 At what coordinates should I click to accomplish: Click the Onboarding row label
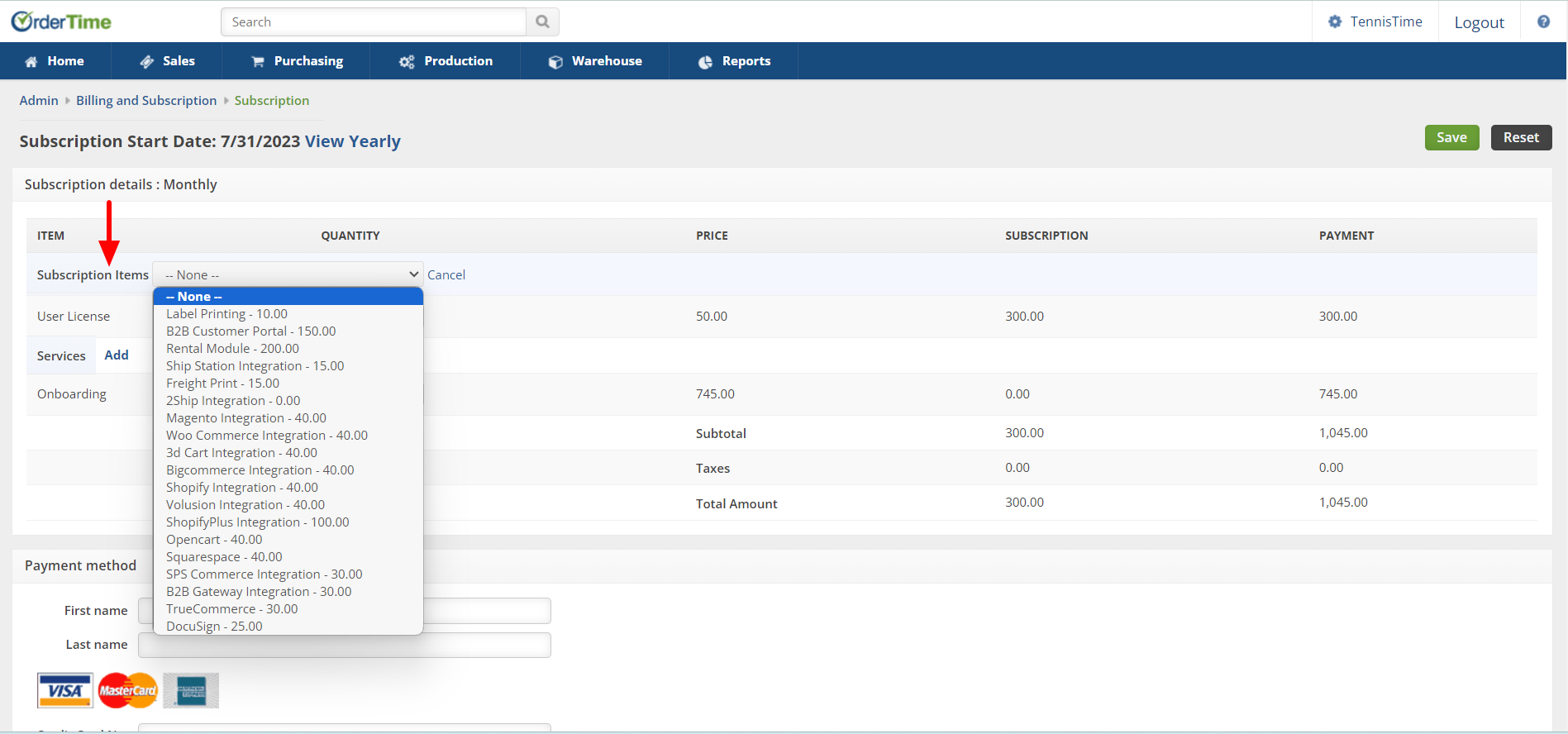(x=72, y=394)
